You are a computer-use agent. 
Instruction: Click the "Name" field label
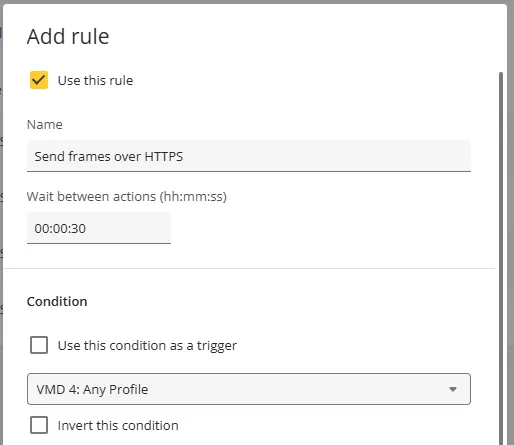point(45,124)
